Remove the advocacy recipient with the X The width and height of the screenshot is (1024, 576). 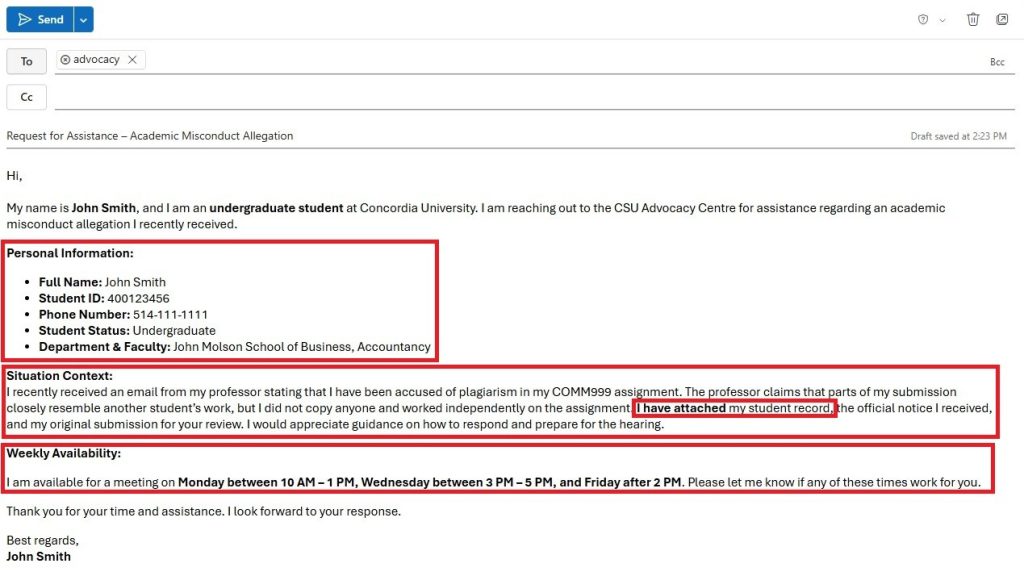point(133,59)
